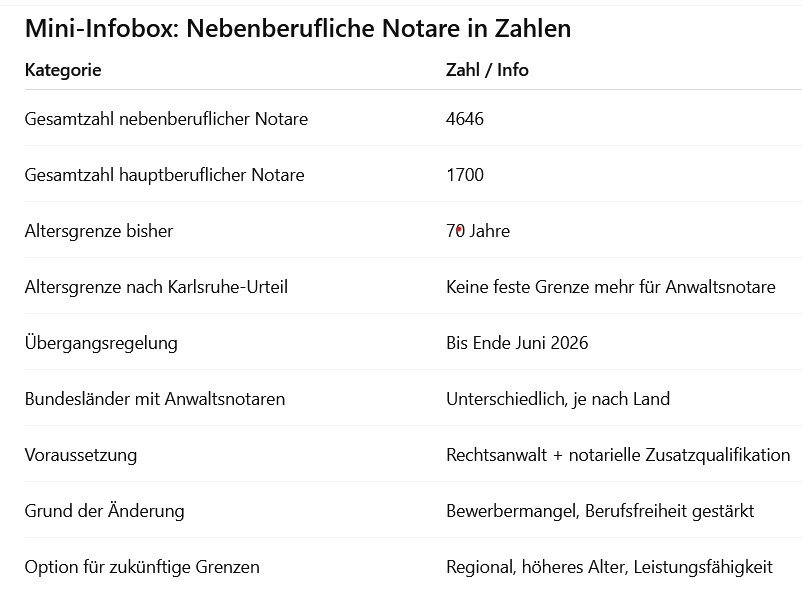
Task: Click the value 4646
Action: [x=464, y=119]
